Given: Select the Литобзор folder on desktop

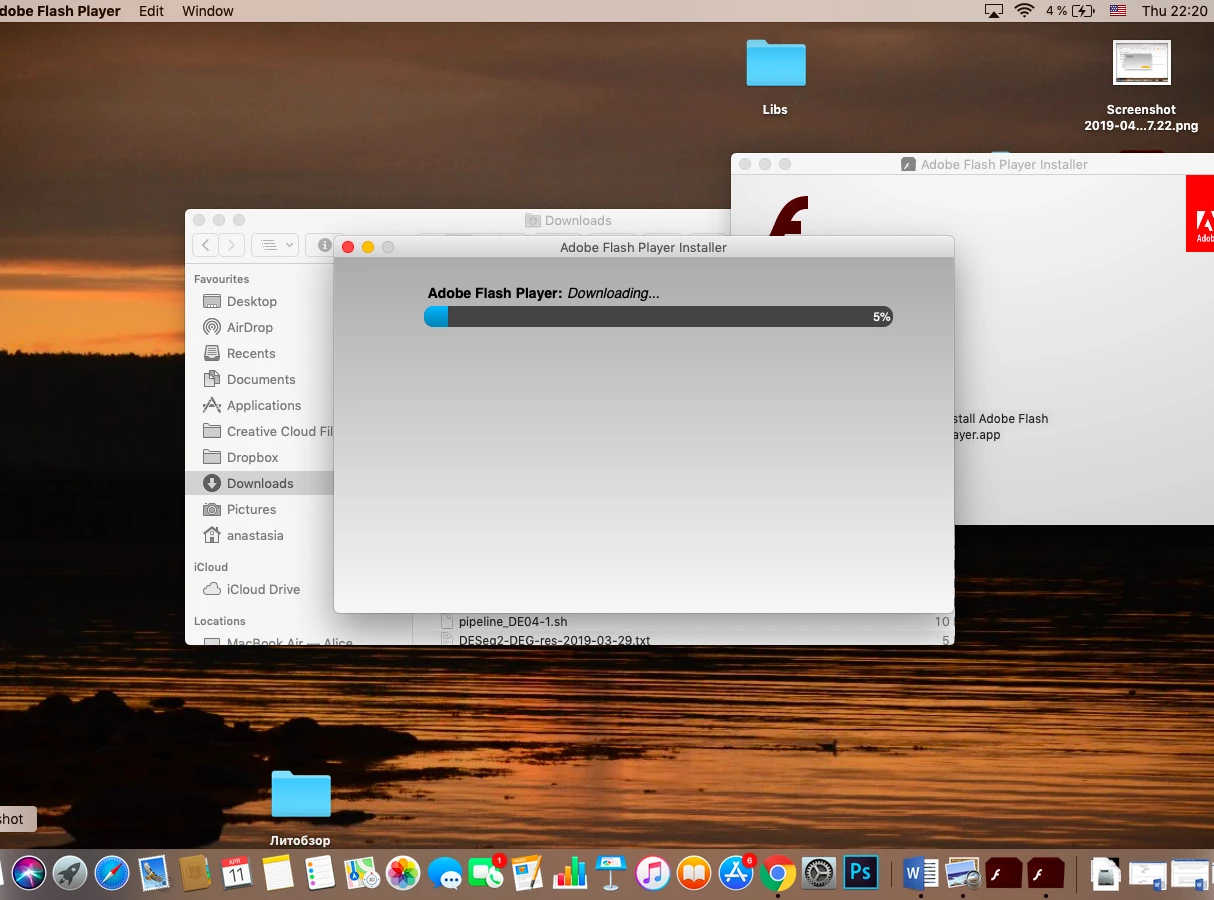Looking at the screenshot, I should click(300, 808).
